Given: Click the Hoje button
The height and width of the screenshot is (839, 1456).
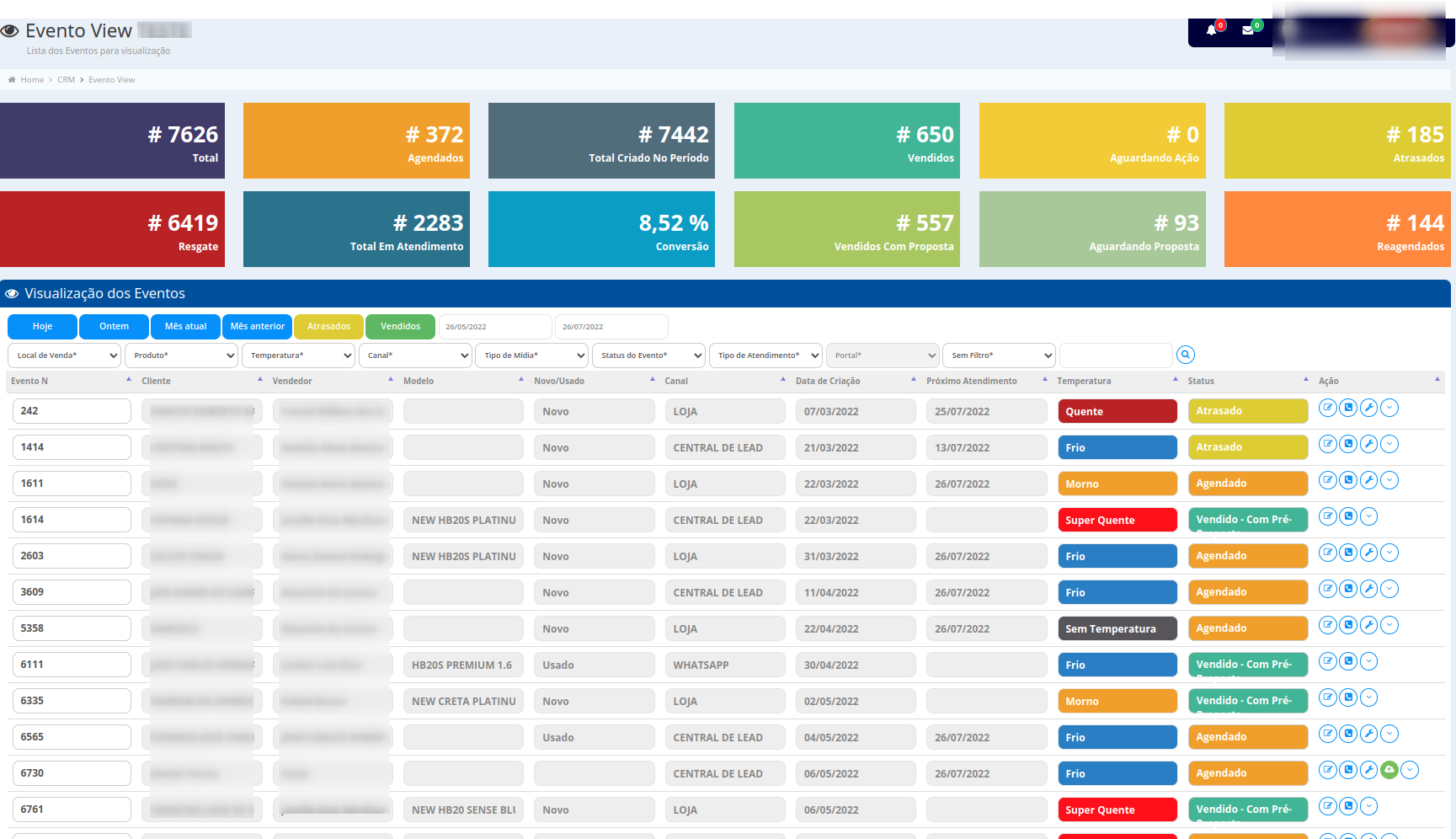Looking at the screenshot, I should (x=42, y=327).
